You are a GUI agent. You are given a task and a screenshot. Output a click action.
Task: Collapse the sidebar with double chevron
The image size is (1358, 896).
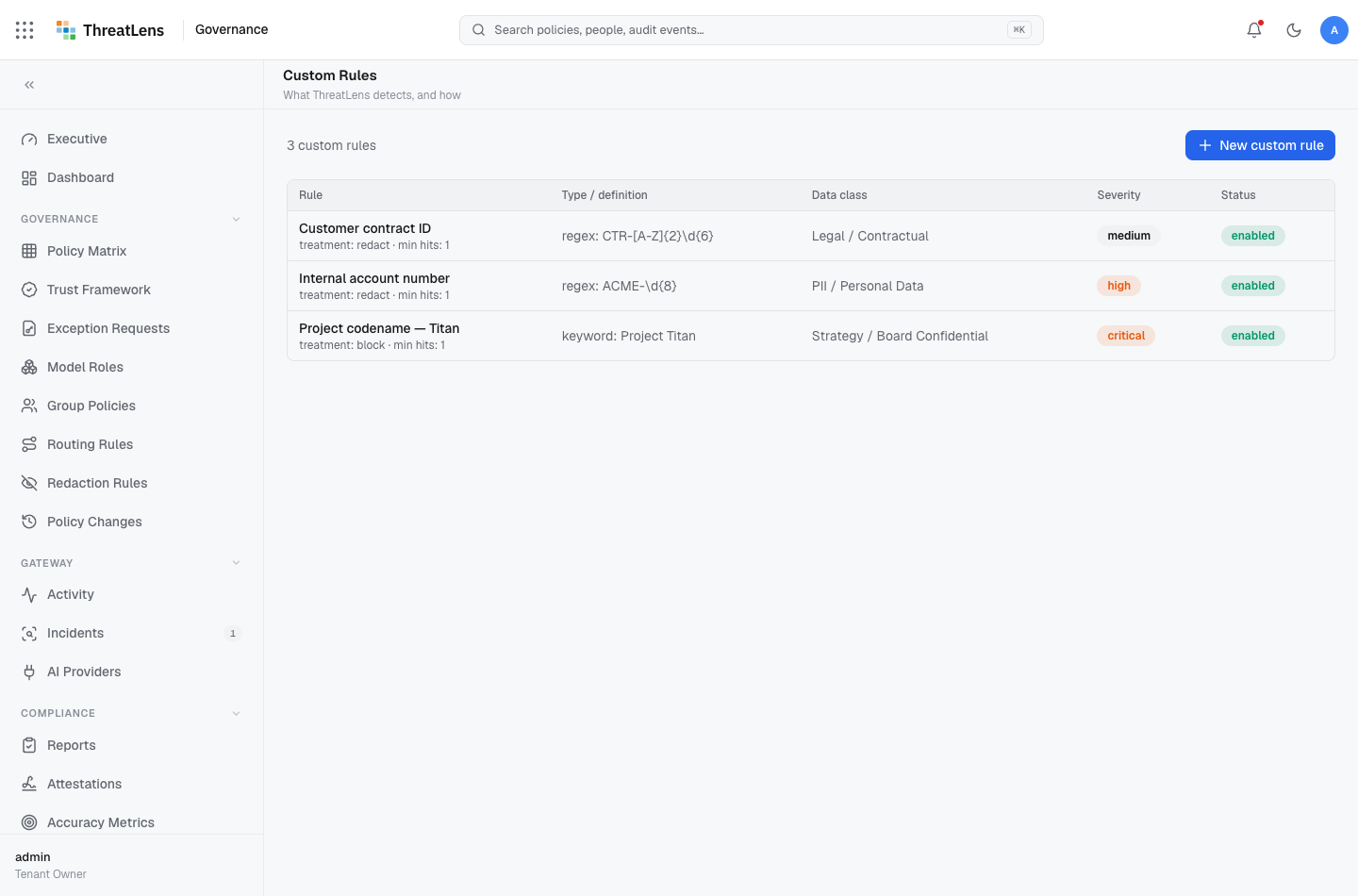coord(29,85)
